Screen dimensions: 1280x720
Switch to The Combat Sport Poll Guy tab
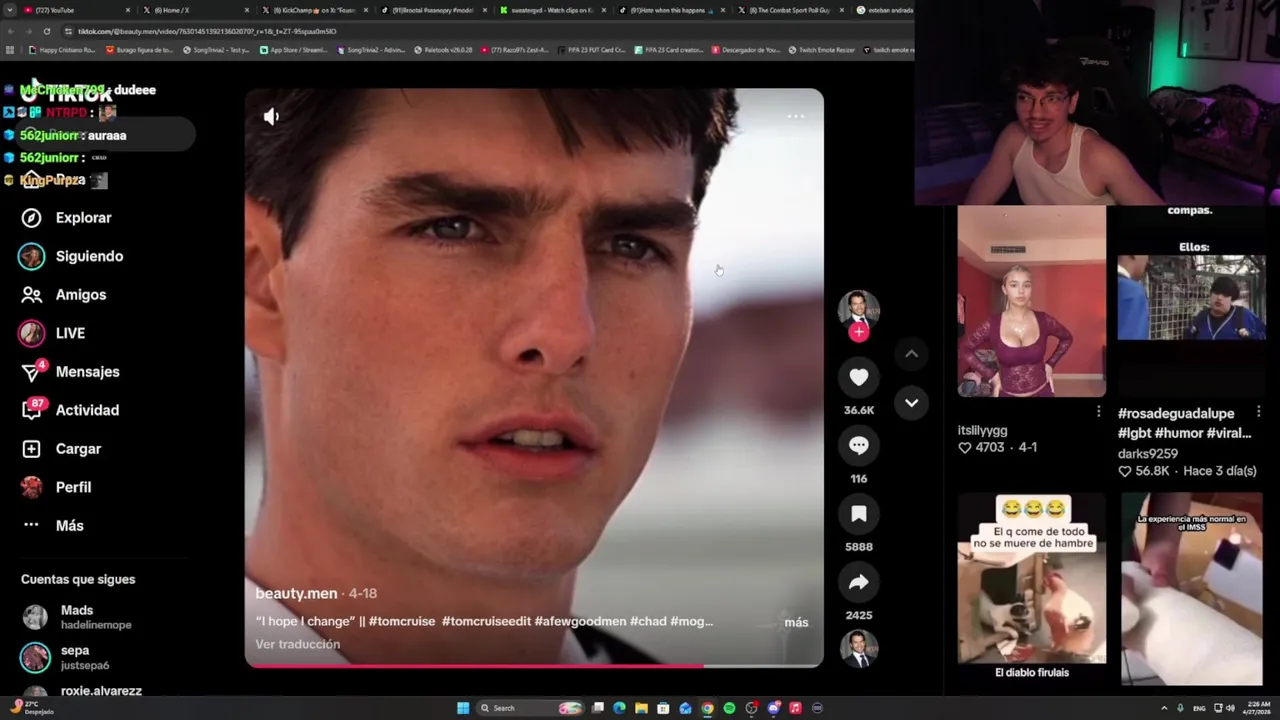coord(790,10)
